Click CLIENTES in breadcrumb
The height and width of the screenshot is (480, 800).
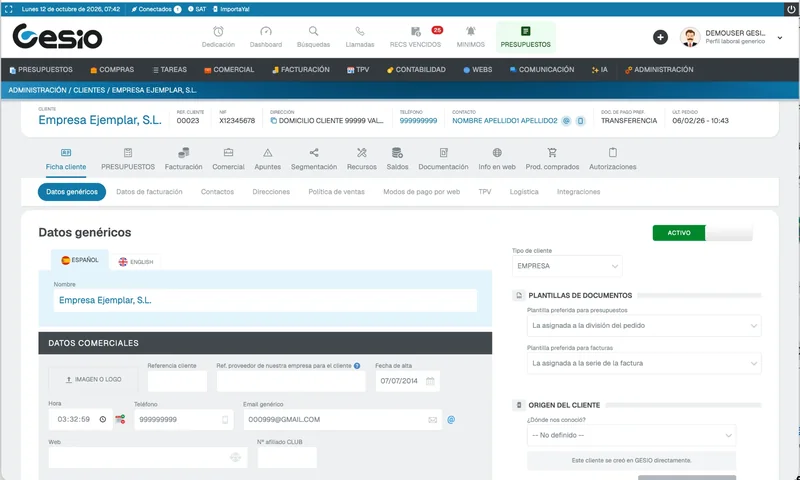coord(89,90)
